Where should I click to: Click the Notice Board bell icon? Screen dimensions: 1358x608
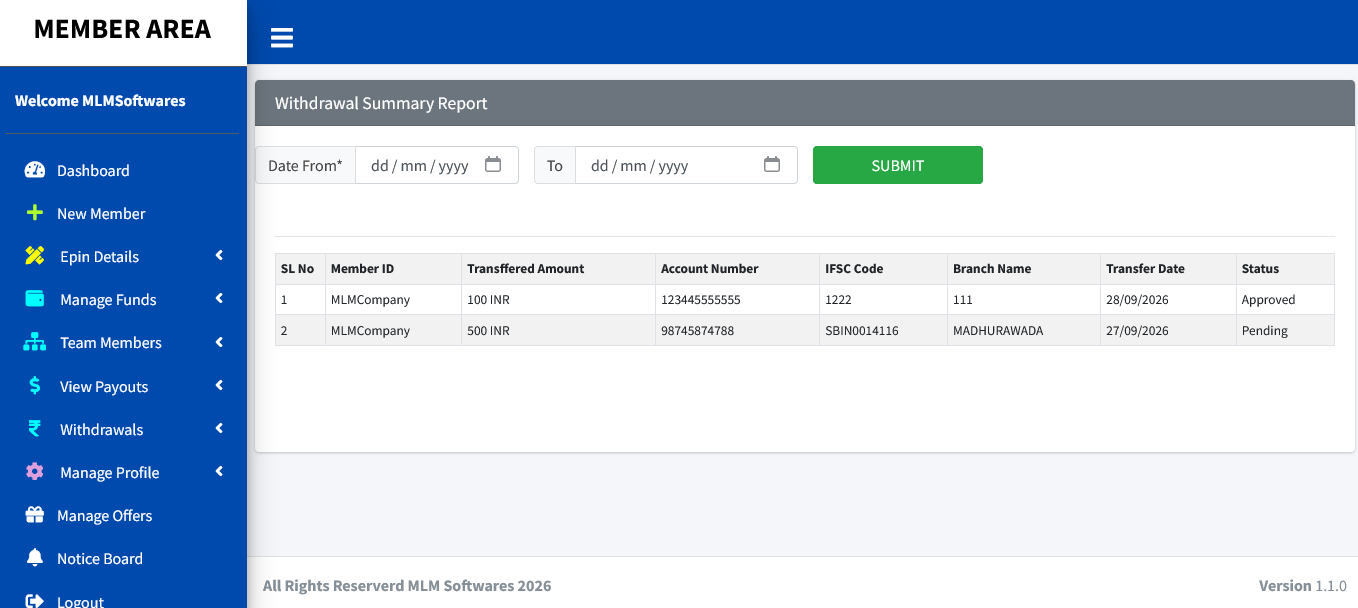[35, 558]
